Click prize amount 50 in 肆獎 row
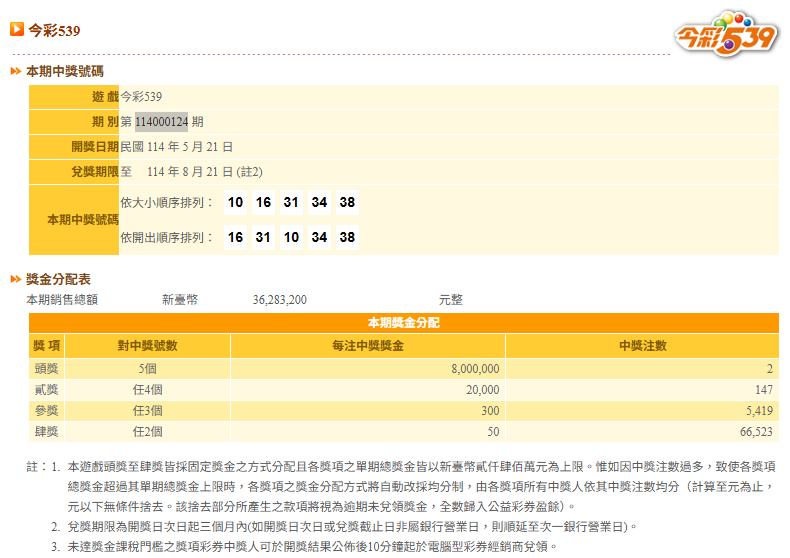 (x=493, y=432)
